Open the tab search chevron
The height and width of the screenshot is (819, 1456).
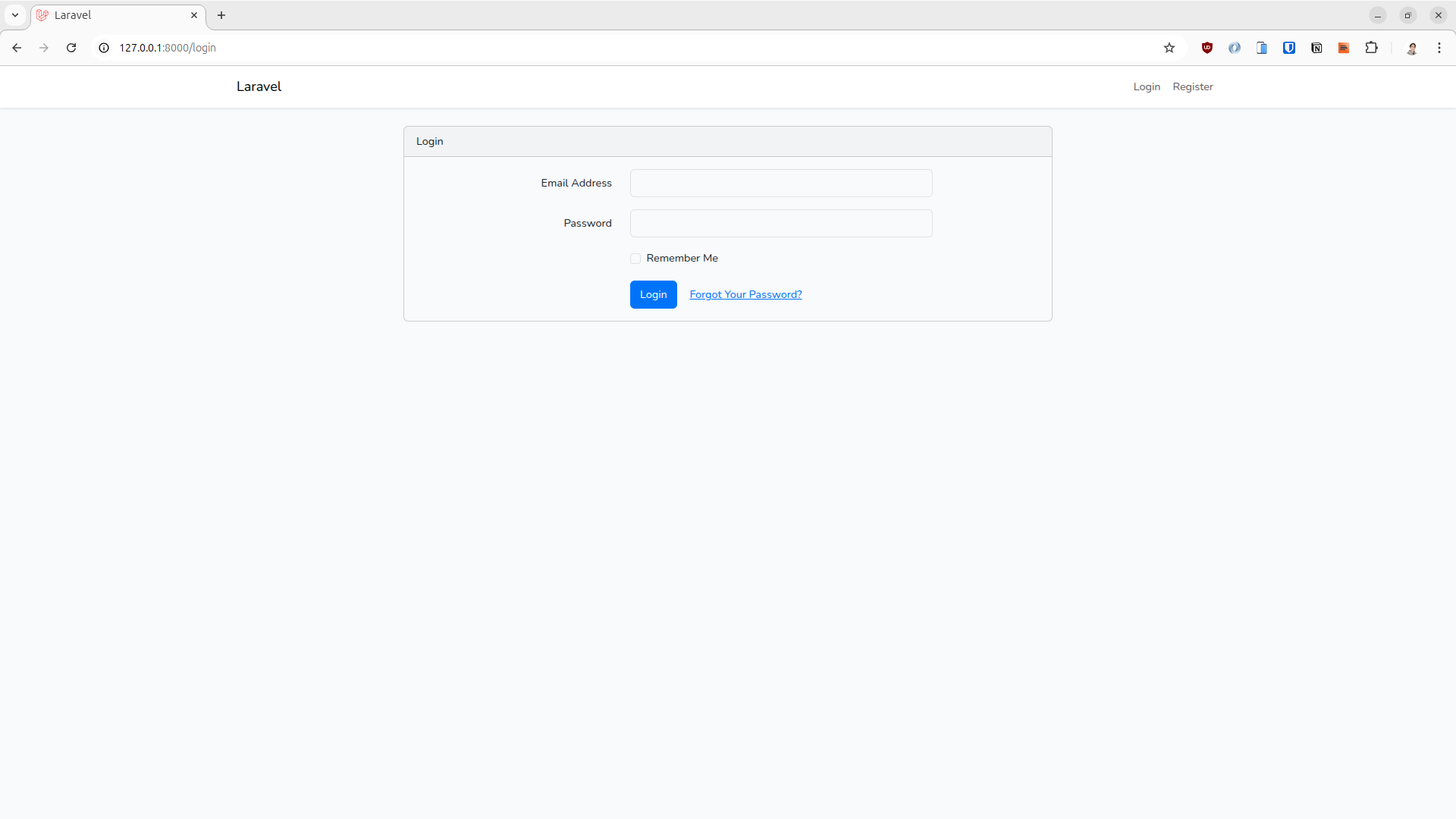[x=14, y=14]
